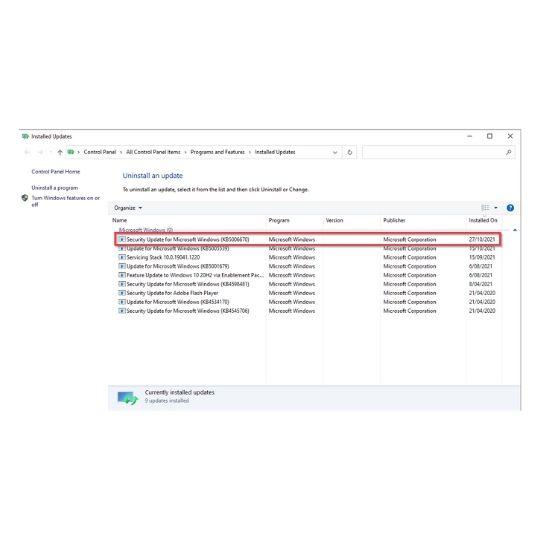Click the shield icon beside Turn Windows features
This screenshot has width=540, height=540.
tap(25, 198)
